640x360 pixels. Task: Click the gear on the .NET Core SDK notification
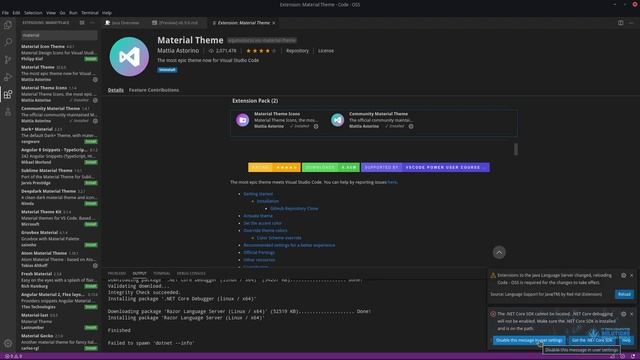(624, 314)
